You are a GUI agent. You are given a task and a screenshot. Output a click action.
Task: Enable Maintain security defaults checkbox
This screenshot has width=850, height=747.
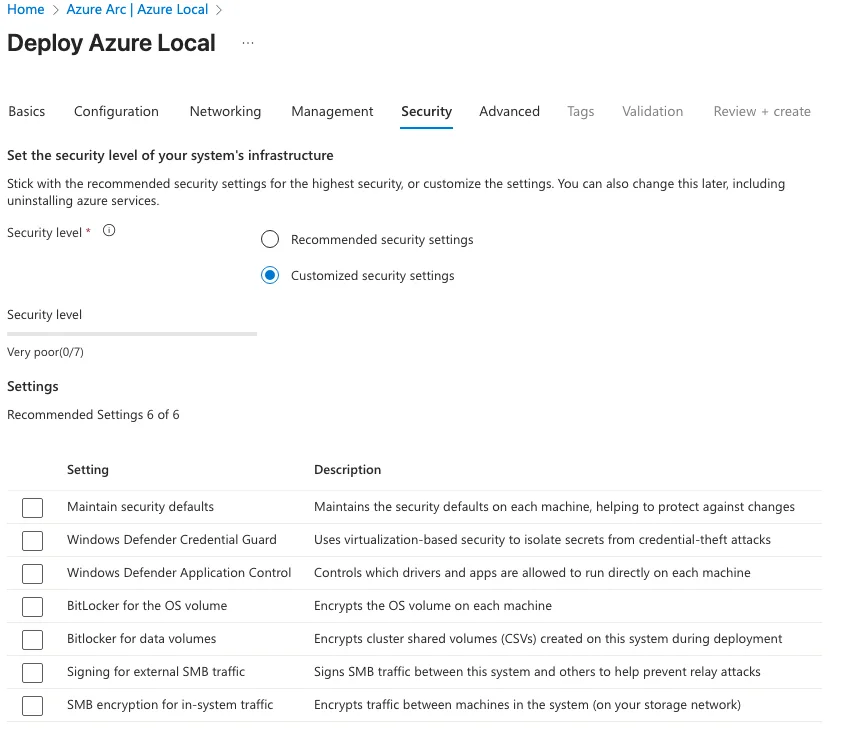pos(33,508)
